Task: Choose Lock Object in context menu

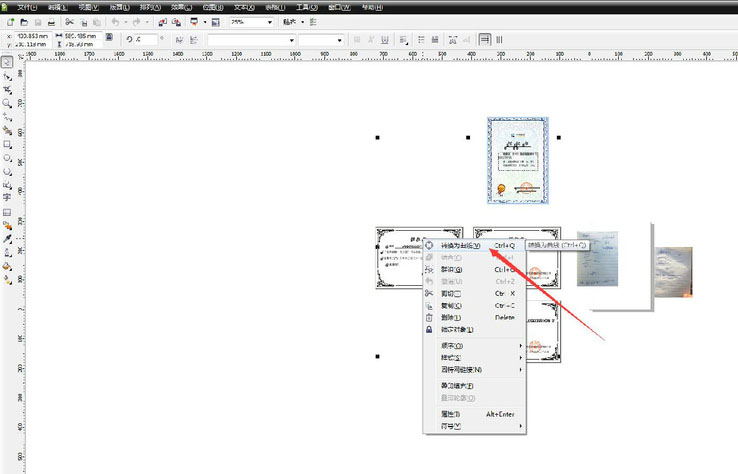Action: pos(456,329)
